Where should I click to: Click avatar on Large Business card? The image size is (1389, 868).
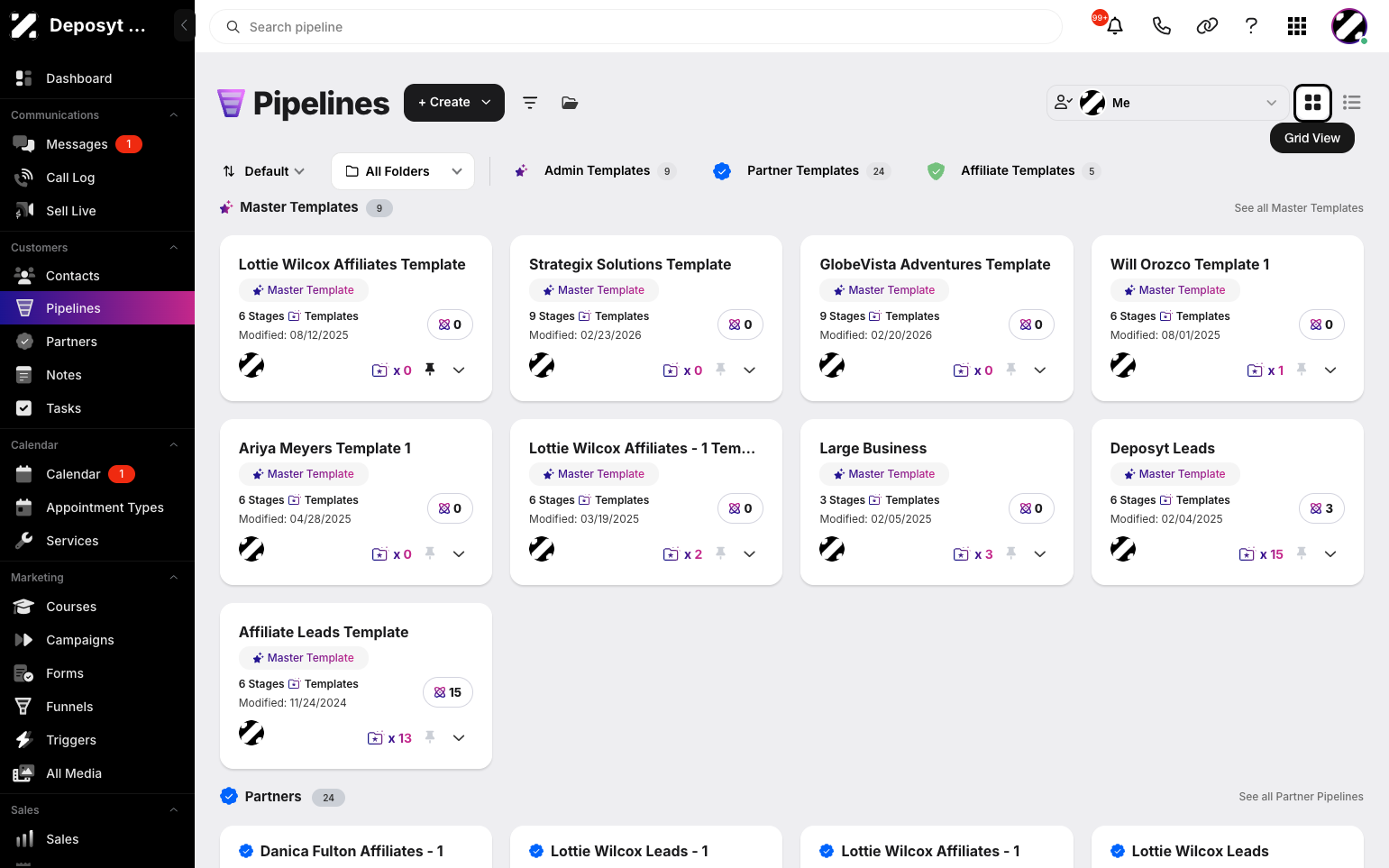tap(832, 549)
